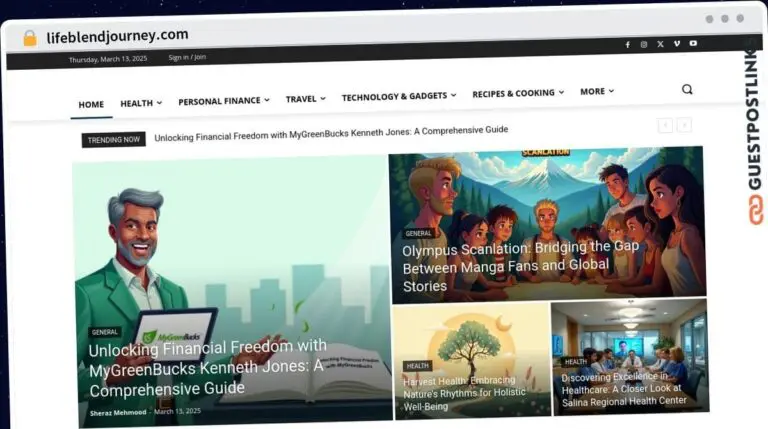Click Health tag on Salina Regional article
Viewport: 768px width, 429px height.
[576, 362]
